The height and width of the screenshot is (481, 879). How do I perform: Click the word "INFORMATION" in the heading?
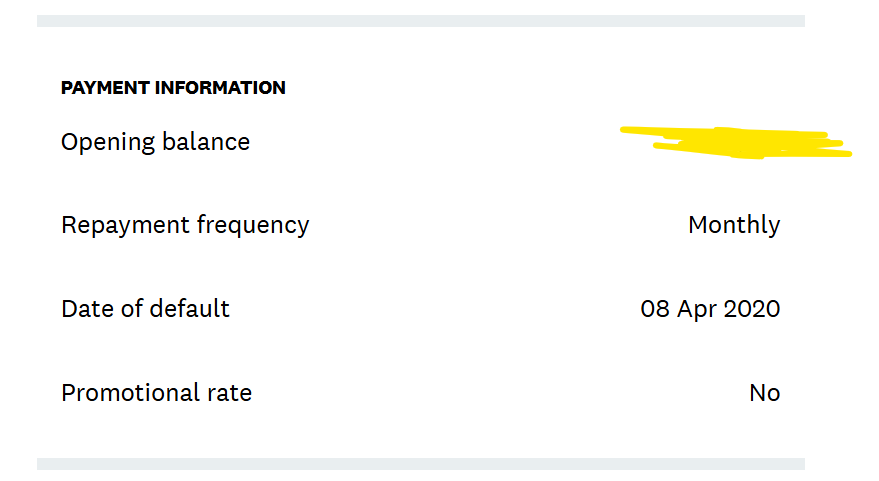[x=220, y=88]
